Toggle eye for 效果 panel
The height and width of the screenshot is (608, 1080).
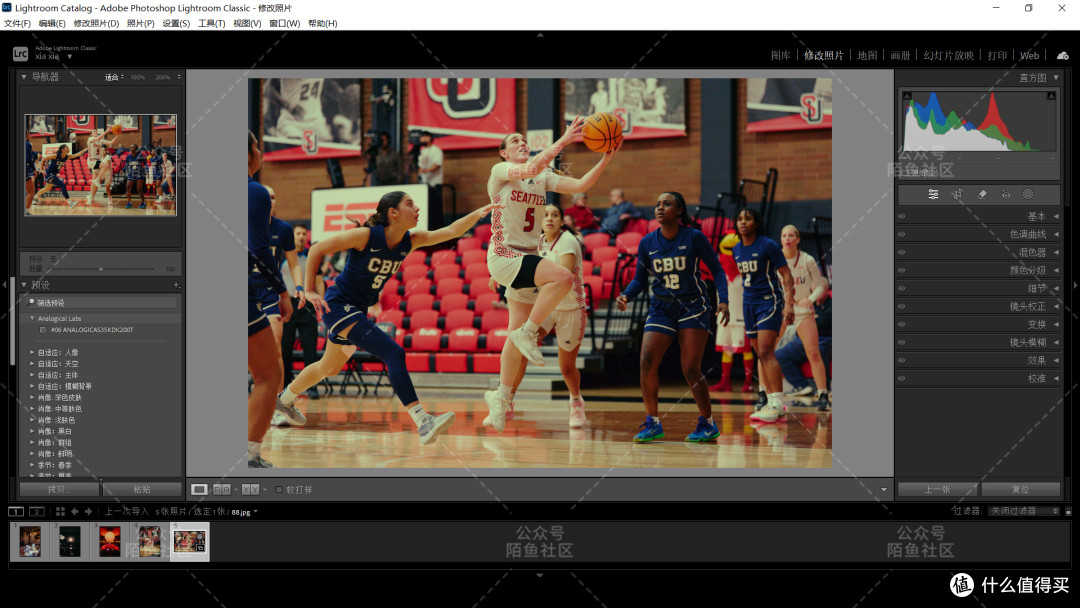902,360
